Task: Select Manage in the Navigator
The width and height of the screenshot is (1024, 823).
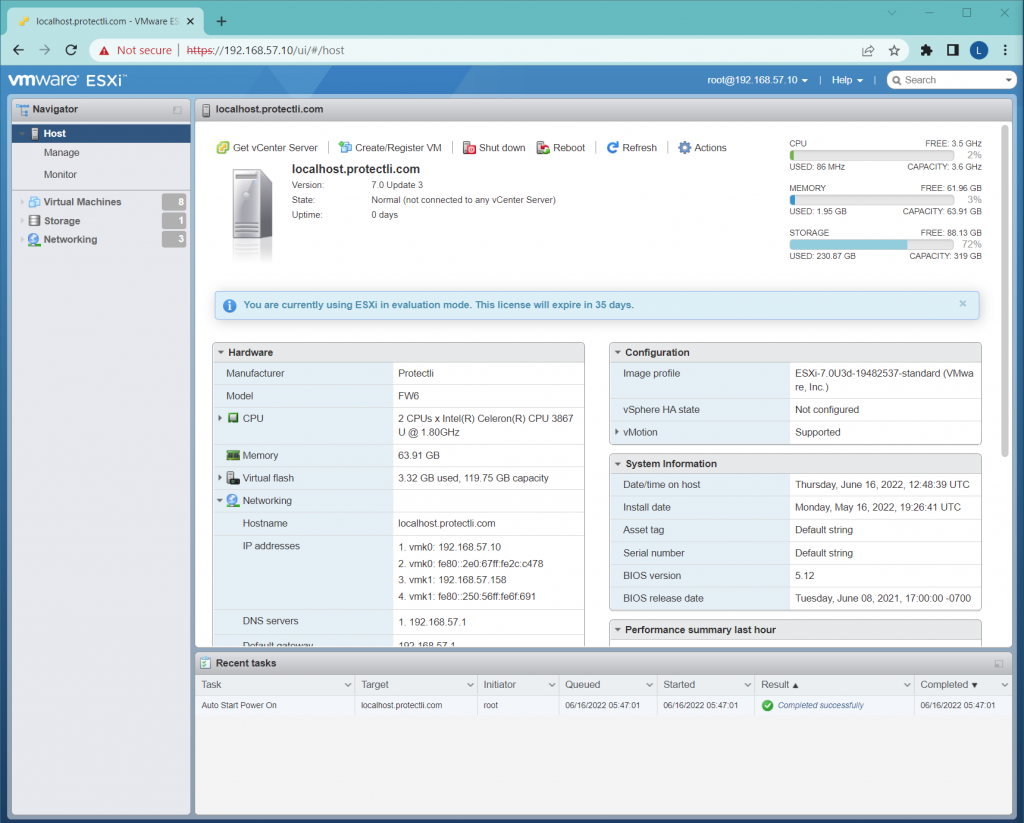Action: tap(61, 153)
